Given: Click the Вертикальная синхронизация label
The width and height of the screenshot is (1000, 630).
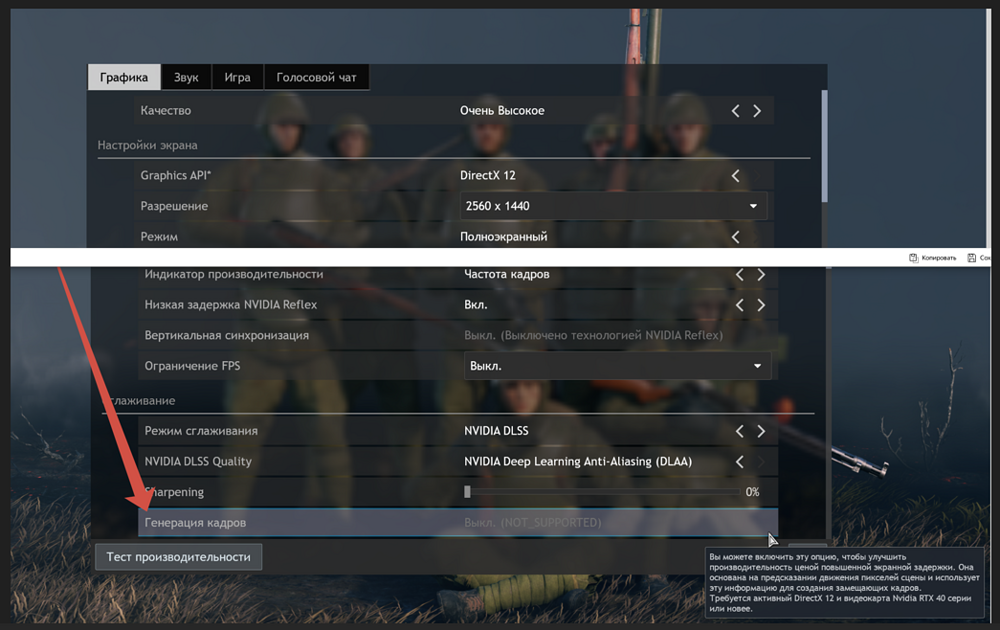Looking at the screenshot, I should pos(226,335).
